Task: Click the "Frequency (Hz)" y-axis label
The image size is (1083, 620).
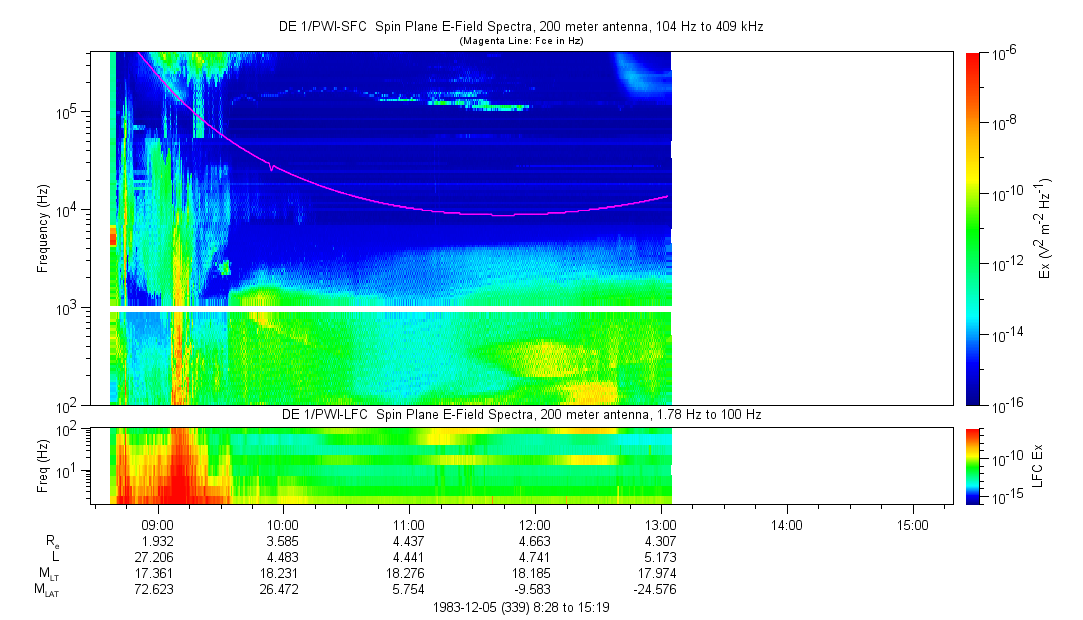Action: [x=43, y=228]
